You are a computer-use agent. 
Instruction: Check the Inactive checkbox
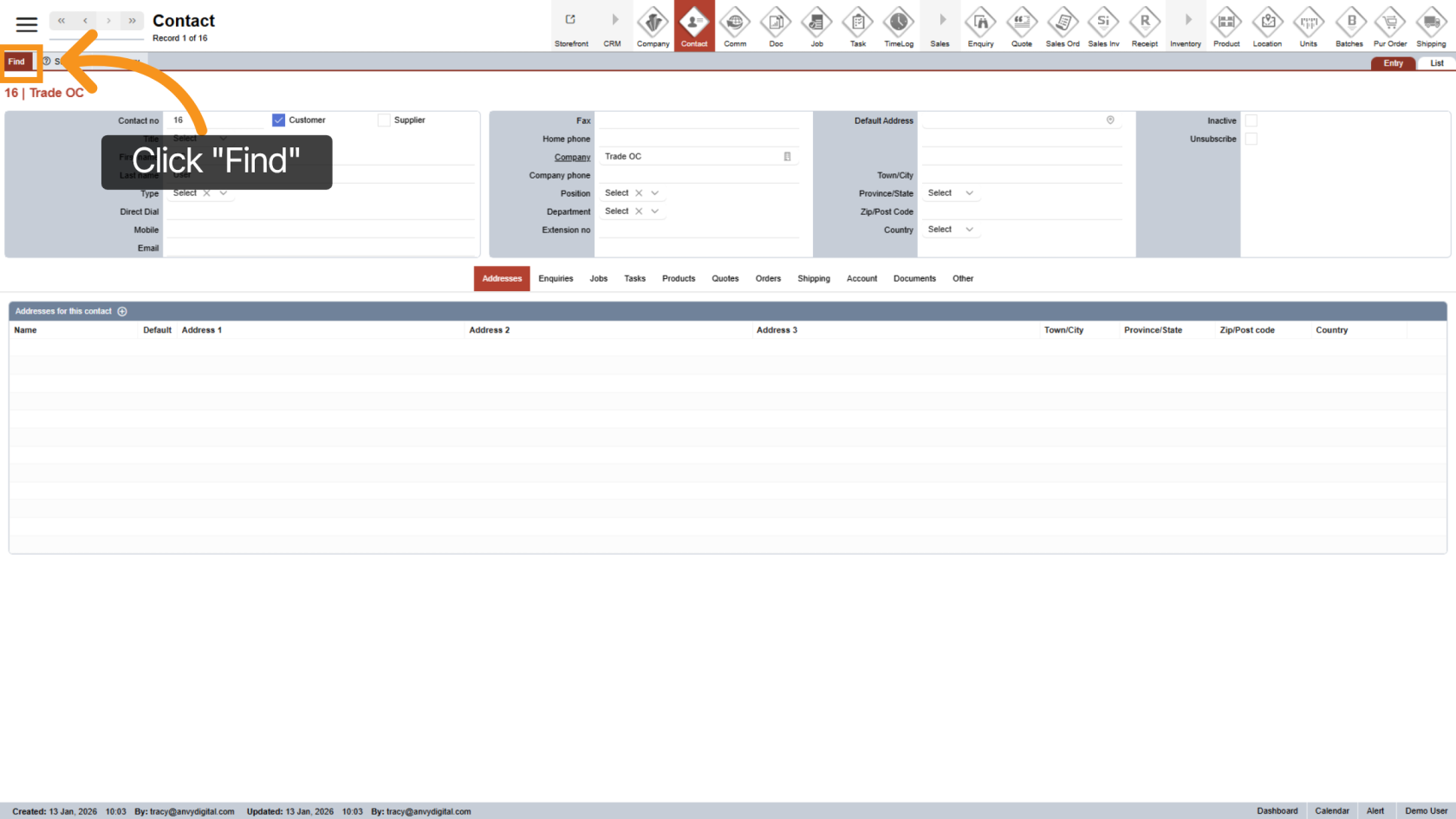tap(1251, 120)
